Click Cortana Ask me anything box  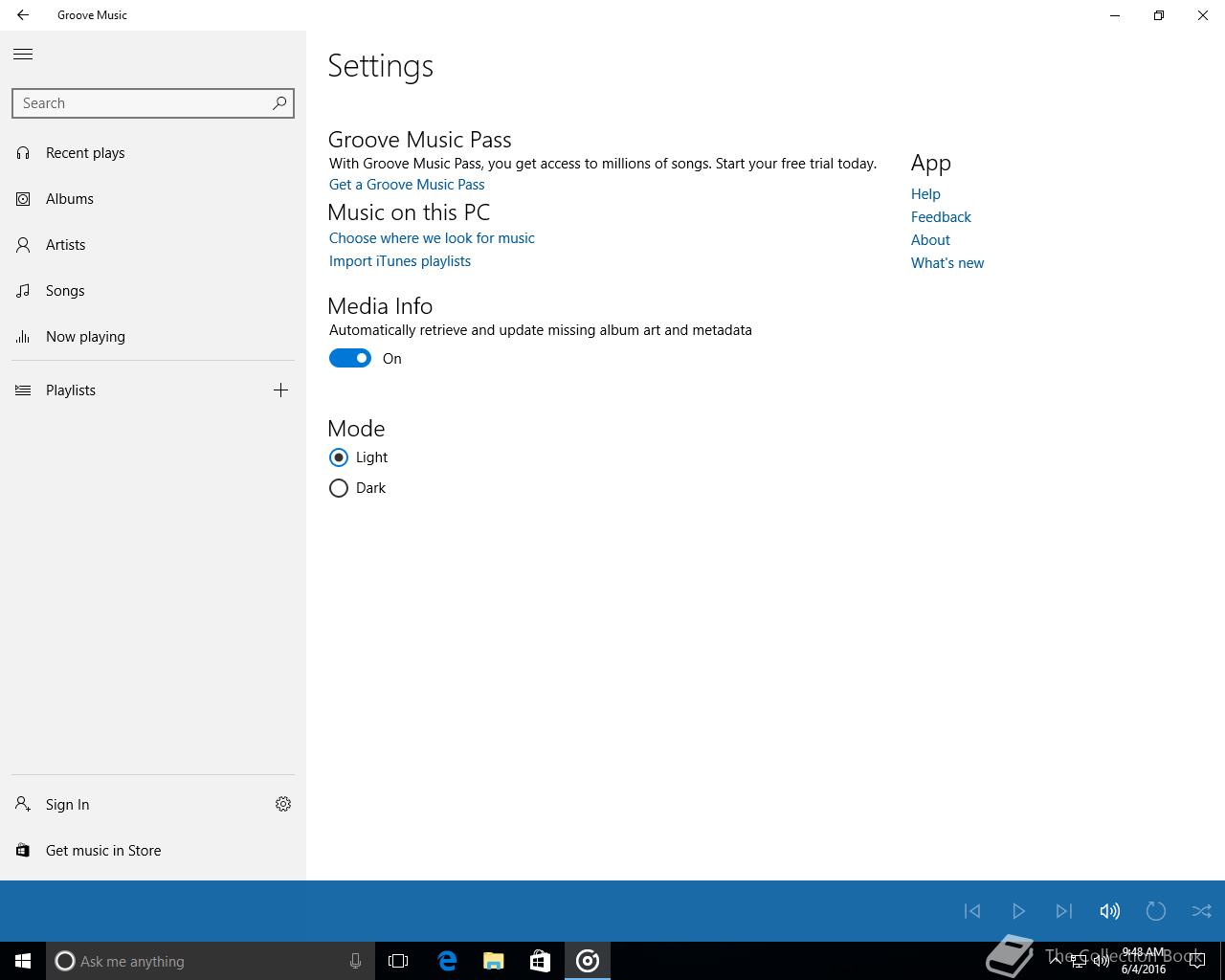(x=211, y=961)
